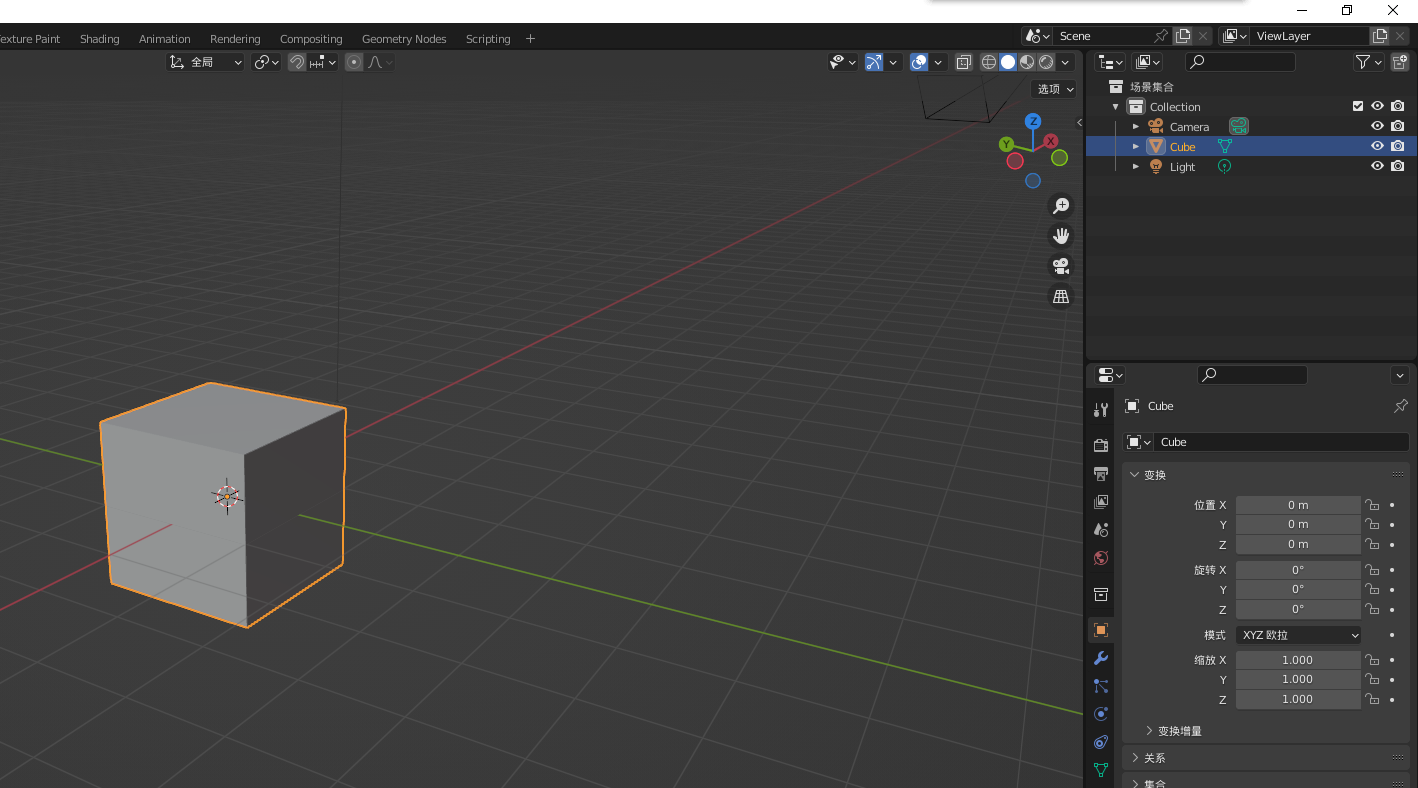The width and height of the screenshot is (1418, 788).
Task: Switch perspective/orthographic grid icon
Action: pos(1060,296)
